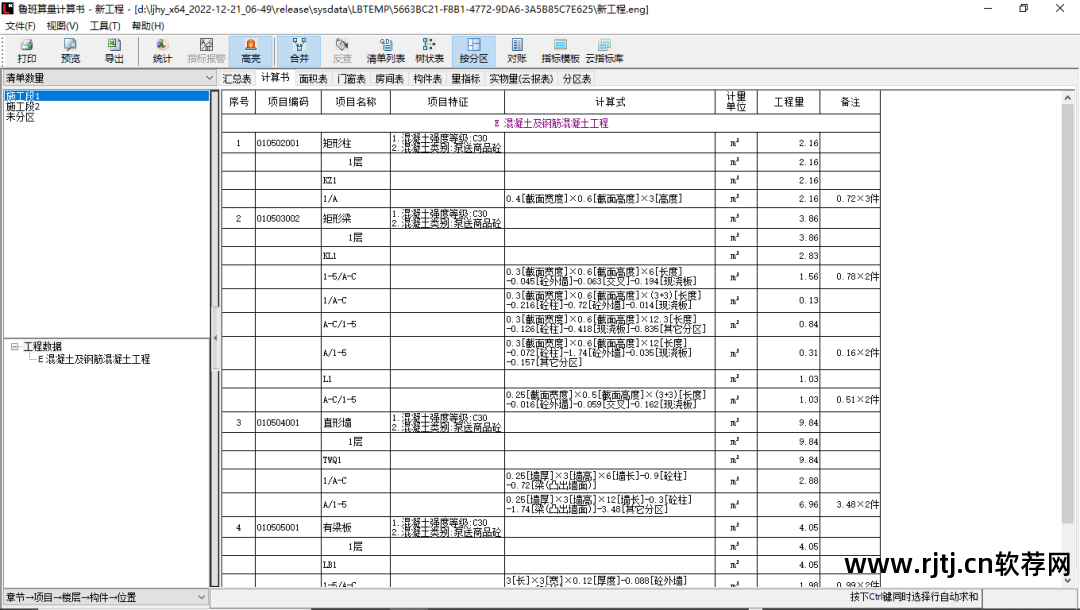Image resolution: width=1080 pixels, height=610 pixels.
Task: Open 预览 print preview
Action: [x=70, y=50]
